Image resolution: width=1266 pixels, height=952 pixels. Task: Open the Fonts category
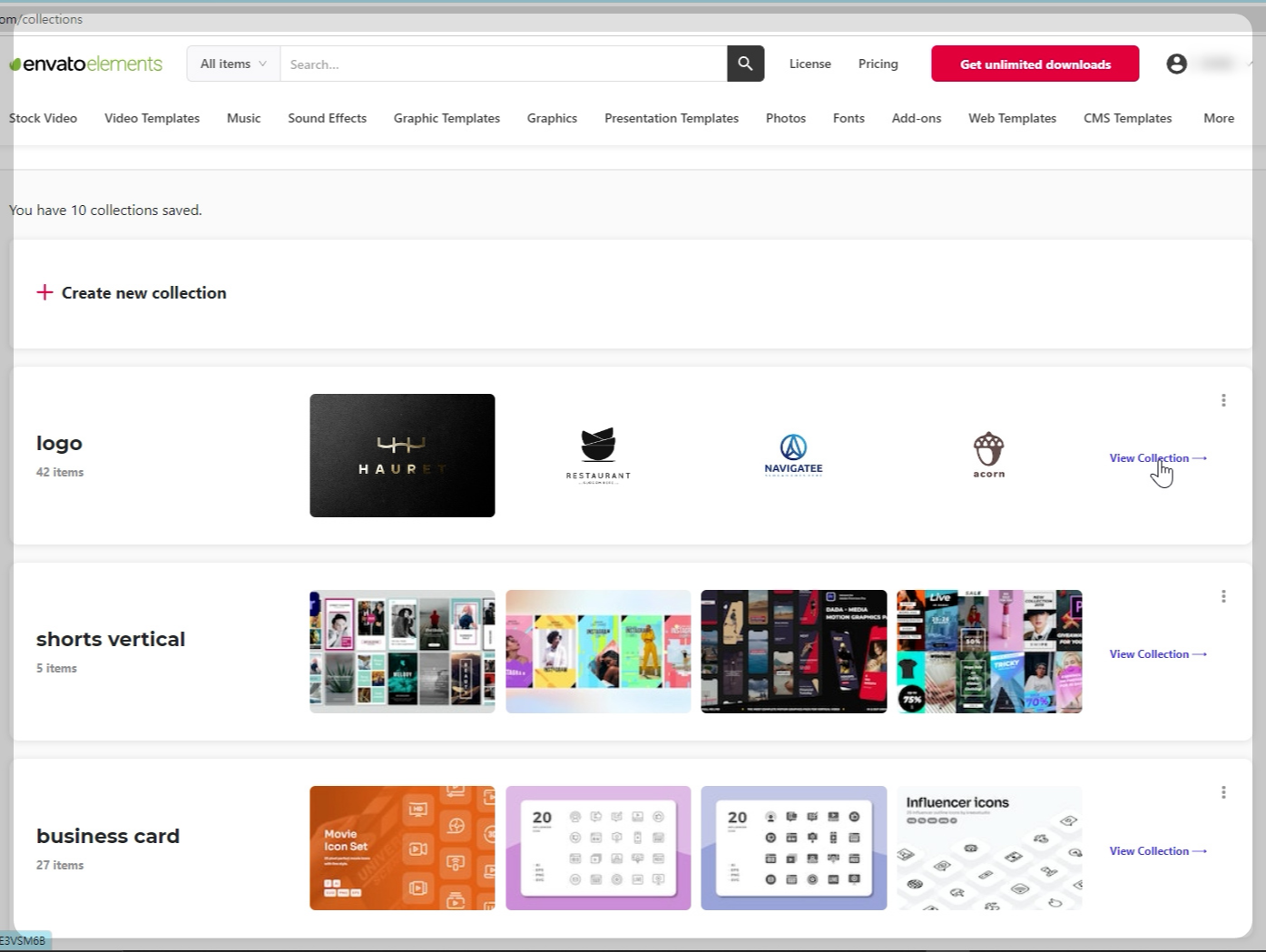point(849,118)
